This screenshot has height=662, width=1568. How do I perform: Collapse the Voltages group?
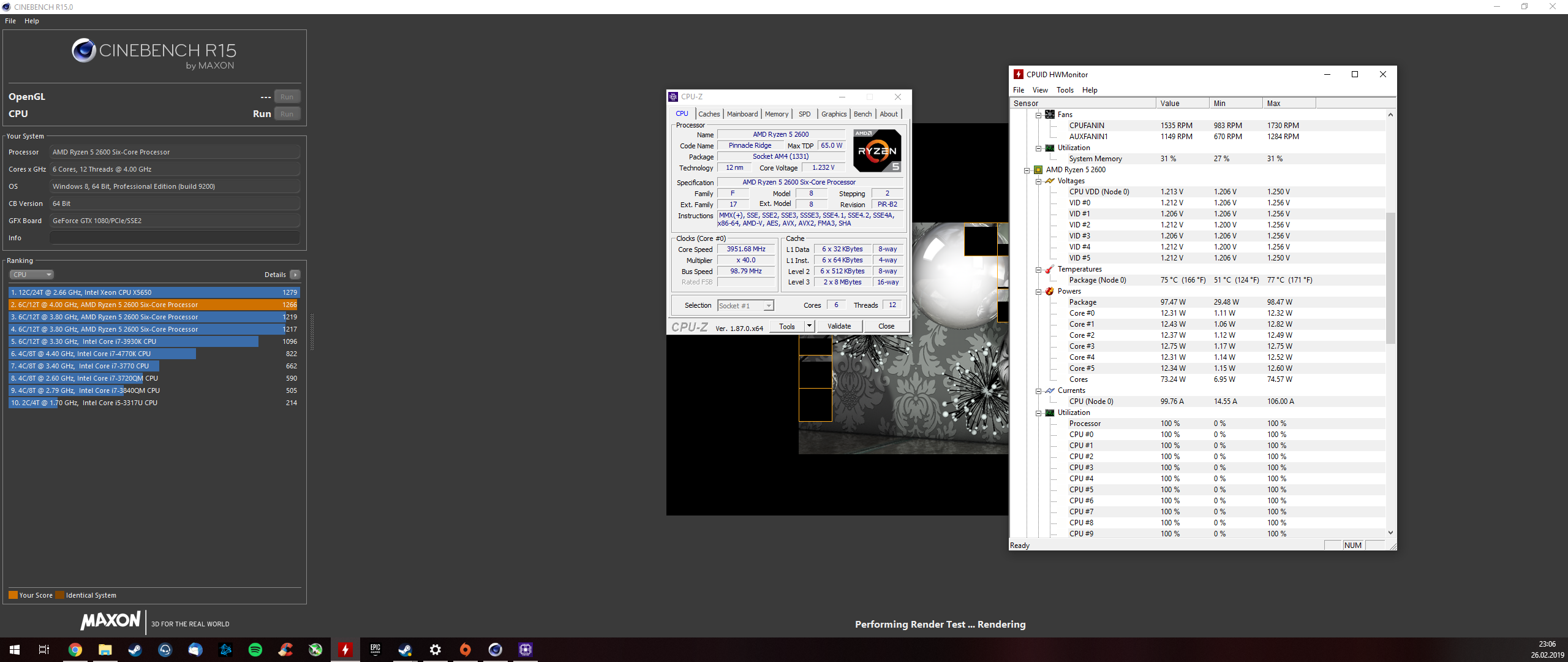click(1039, 181)
